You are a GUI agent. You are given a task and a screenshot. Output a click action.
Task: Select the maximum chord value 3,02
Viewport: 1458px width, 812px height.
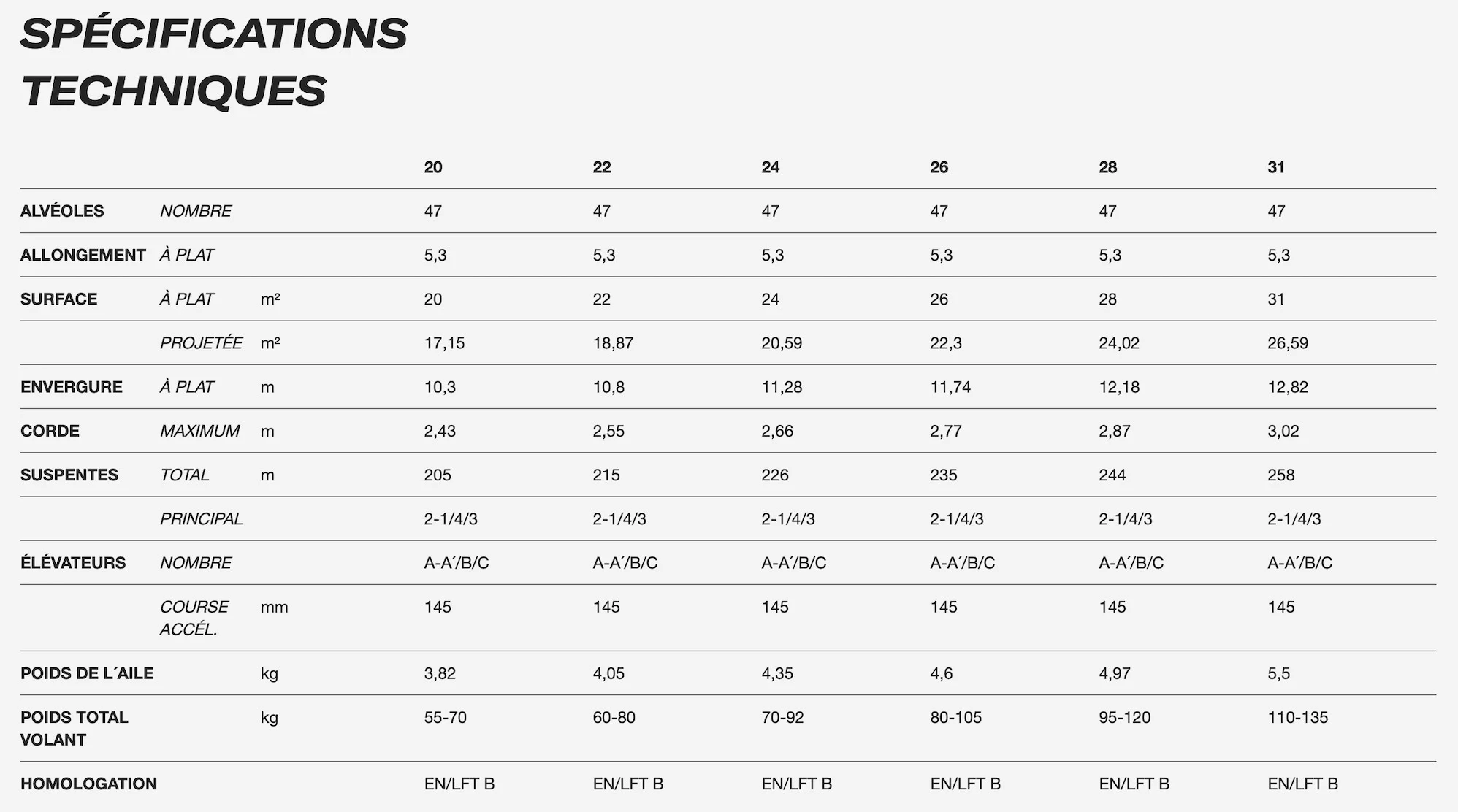1283,431
